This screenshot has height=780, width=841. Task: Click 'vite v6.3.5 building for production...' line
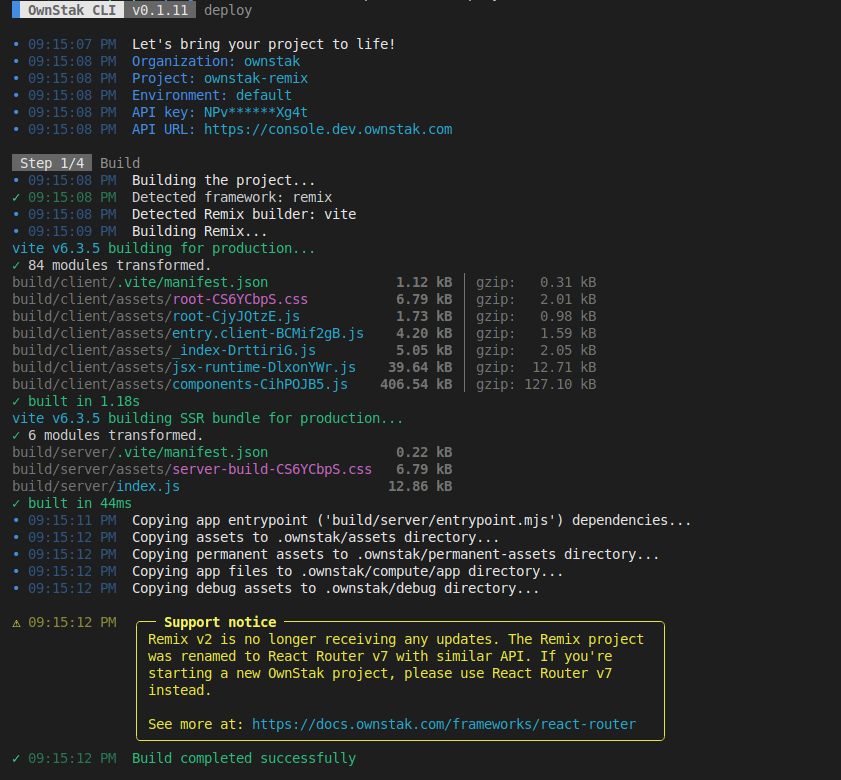tap(164, 248)
